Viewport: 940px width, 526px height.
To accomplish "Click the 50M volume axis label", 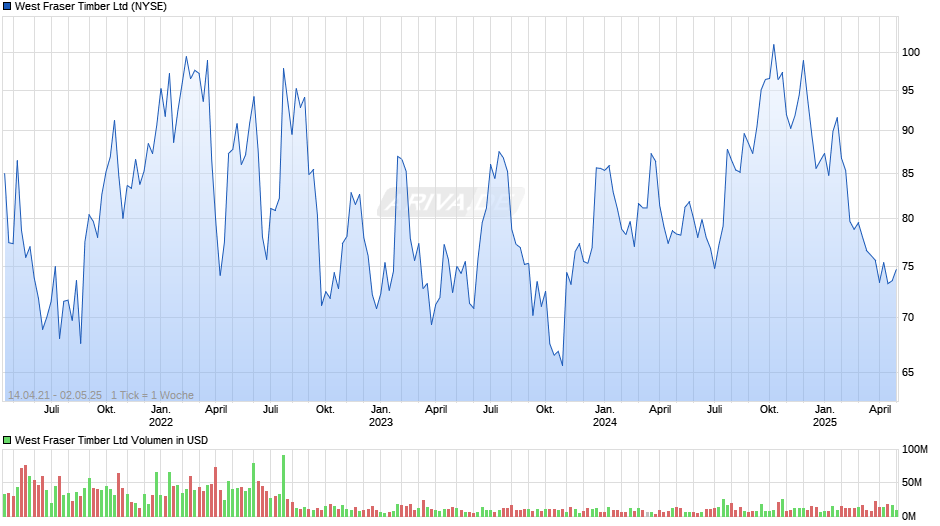I will pos(912,482).
